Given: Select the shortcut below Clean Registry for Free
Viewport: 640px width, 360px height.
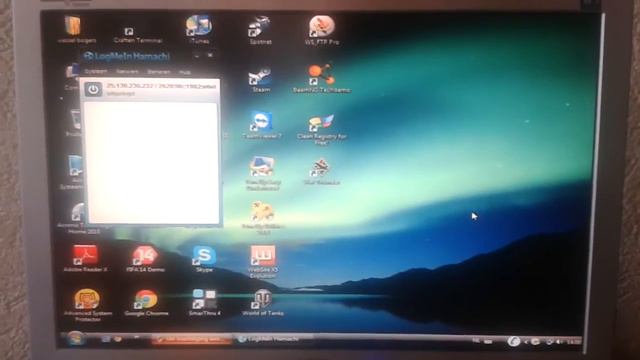Looking at the screenshot, I should tap(322, 172).
